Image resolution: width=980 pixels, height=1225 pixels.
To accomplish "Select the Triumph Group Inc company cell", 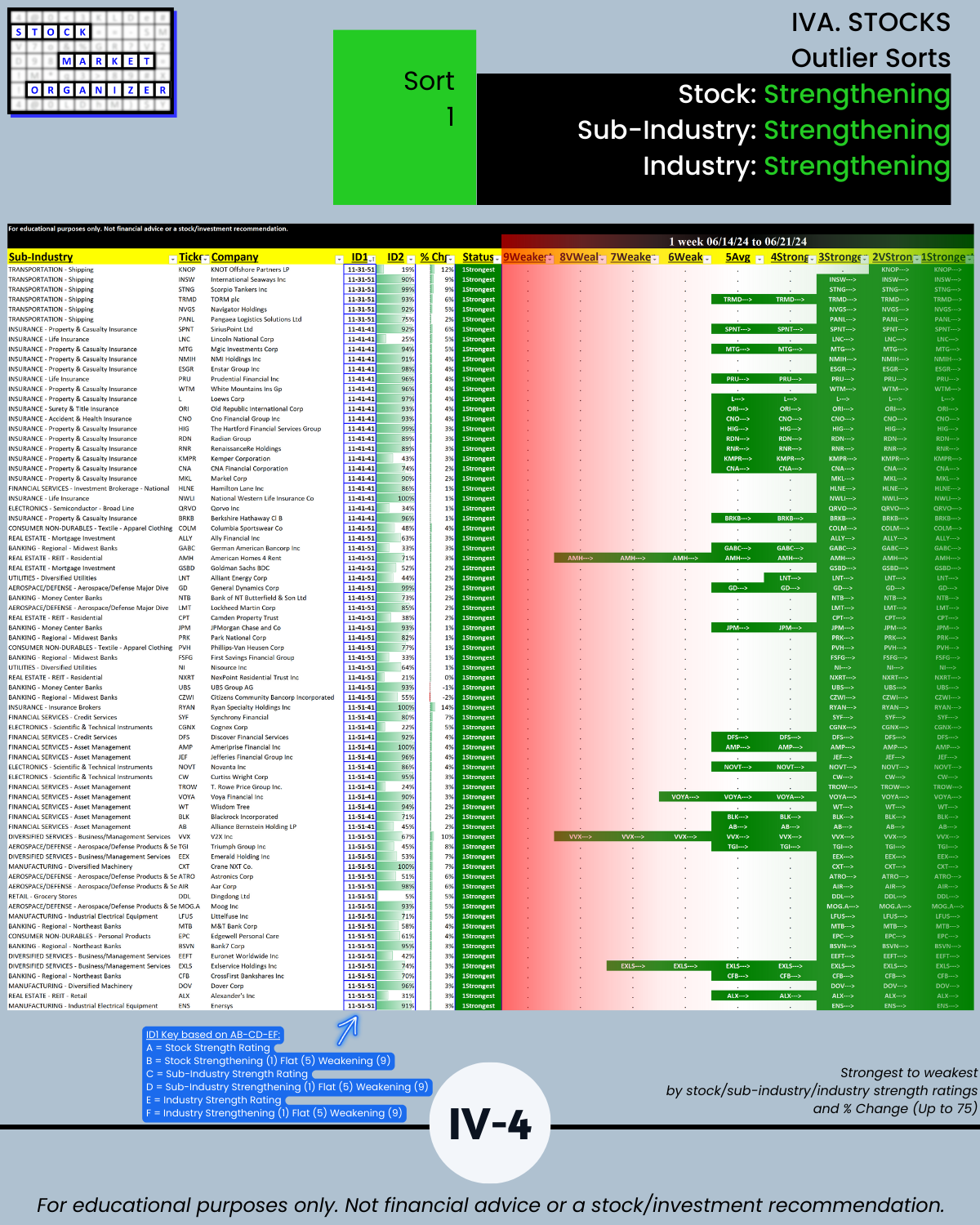I will [x=276, y=847].
